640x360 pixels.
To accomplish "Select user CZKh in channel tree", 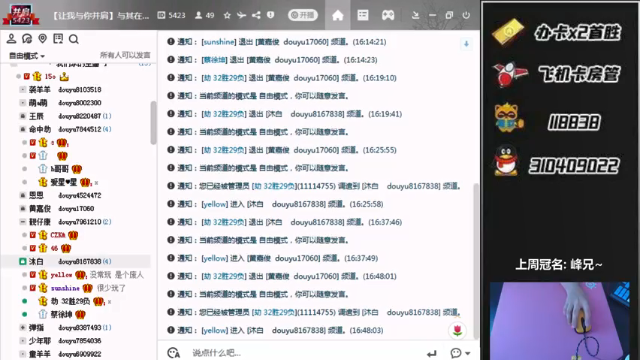I will pyautogui.click(x=58, y=235).
